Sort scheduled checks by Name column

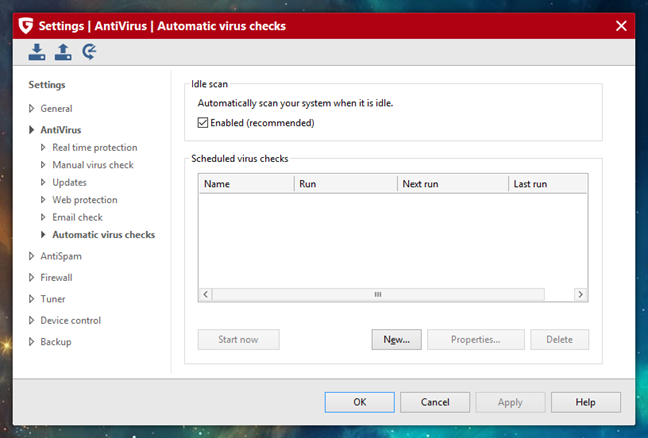pyautogui.click(x=246, y=184)
